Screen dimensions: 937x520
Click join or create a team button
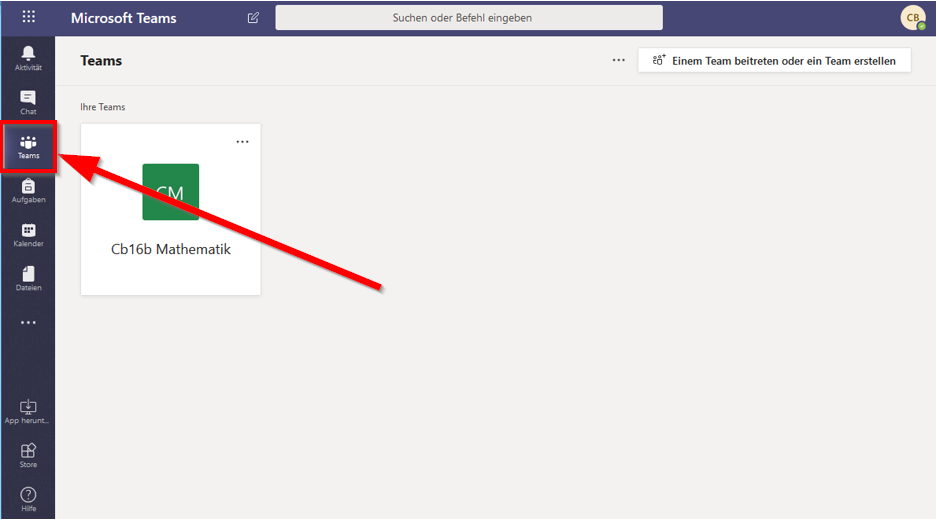point(774,60)
